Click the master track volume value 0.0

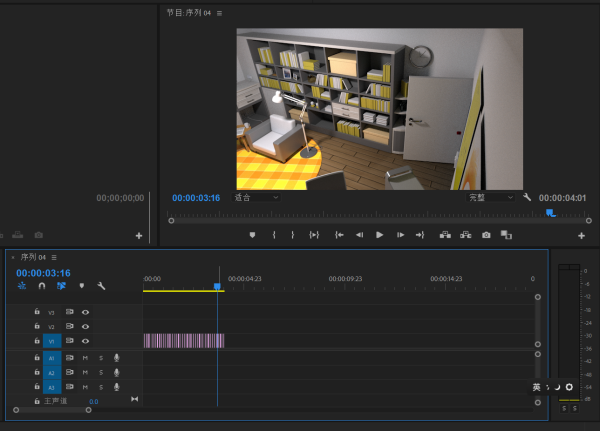coord(93,402)
